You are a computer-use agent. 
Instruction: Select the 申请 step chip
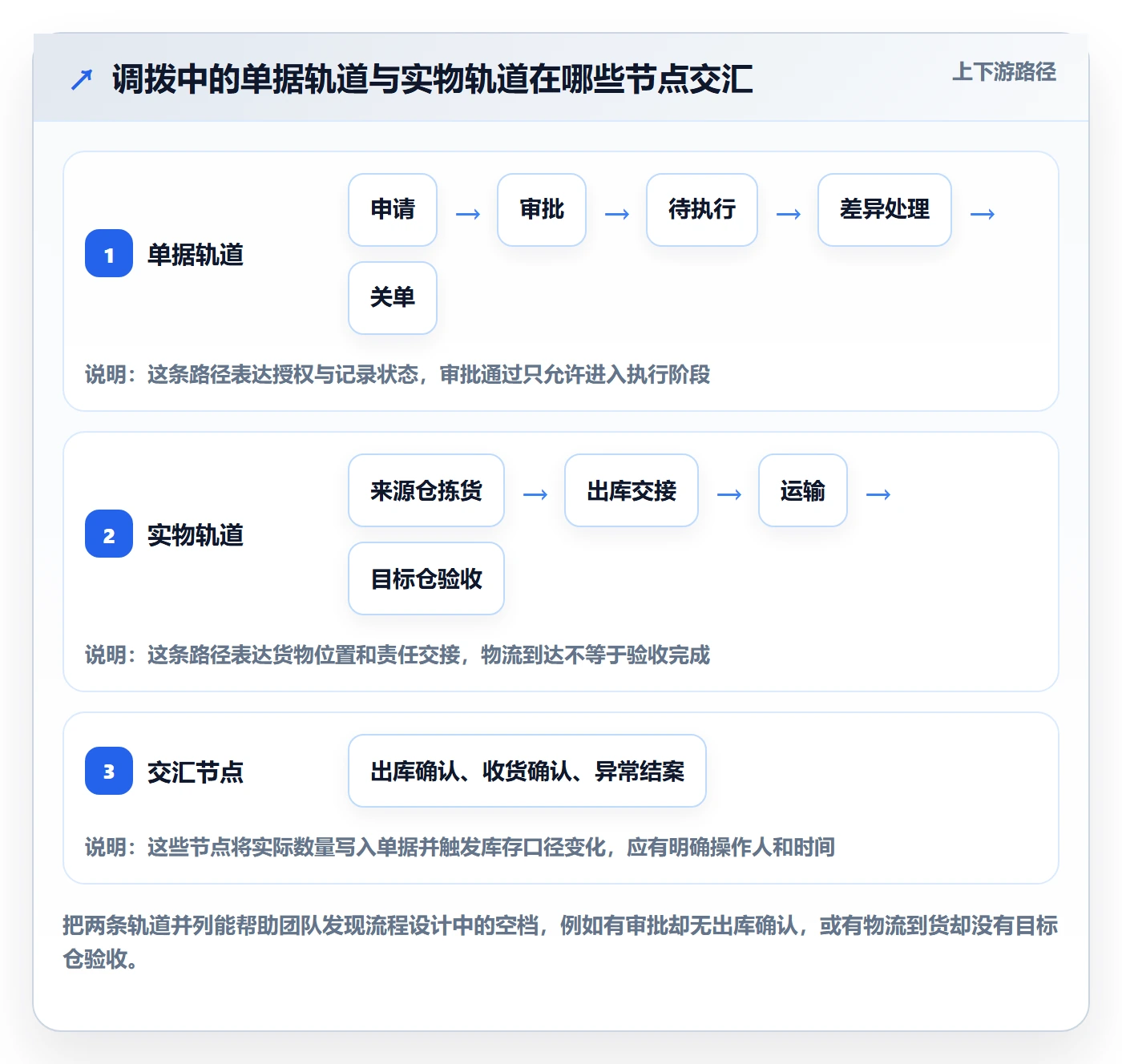(x=393, y=210)
